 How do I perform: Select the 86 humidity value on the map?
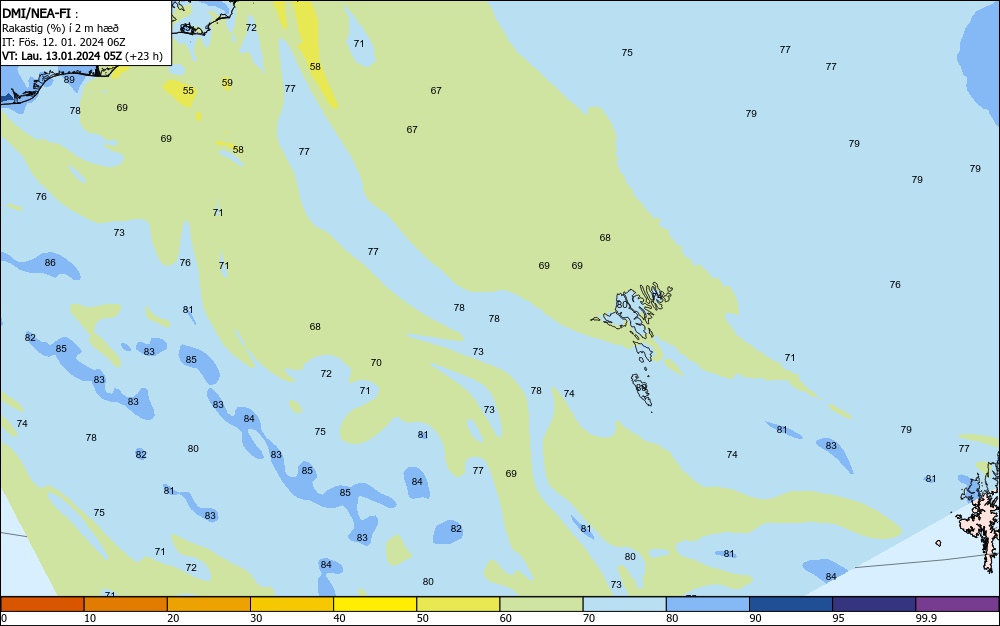coord(50,263)
